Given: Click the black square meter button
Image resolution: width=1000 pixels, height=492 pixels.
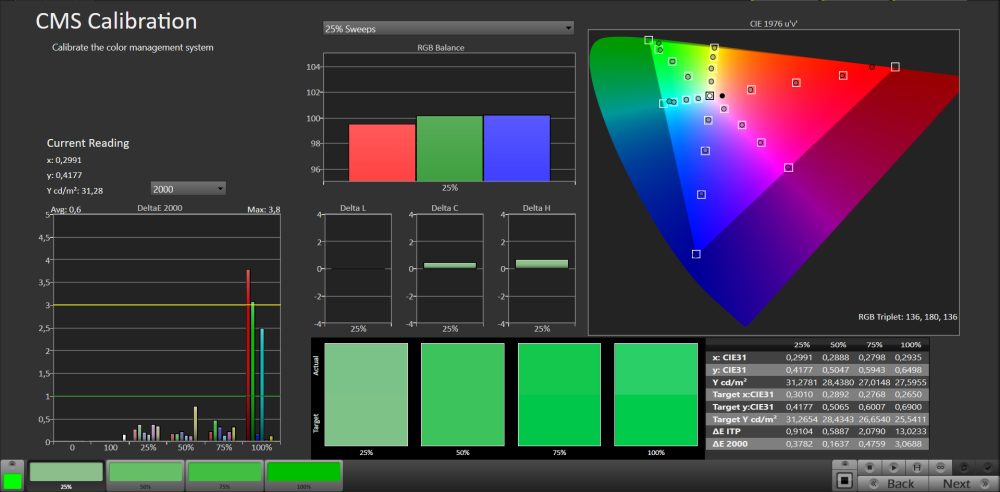Looking at the screenshot, I should click(845, 480).
